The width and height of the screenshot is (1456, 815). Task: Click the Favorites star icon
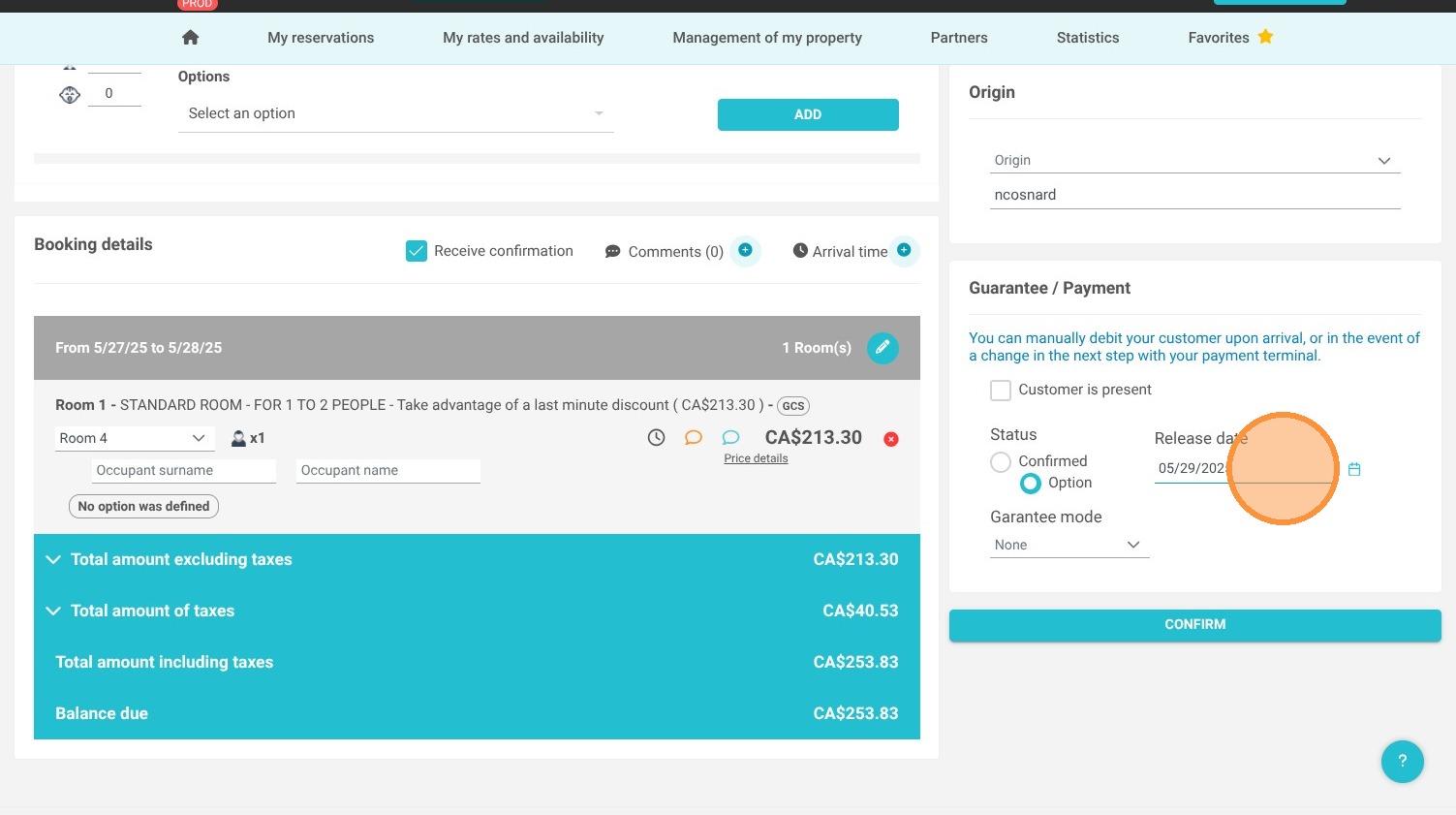pos(1265,37)
